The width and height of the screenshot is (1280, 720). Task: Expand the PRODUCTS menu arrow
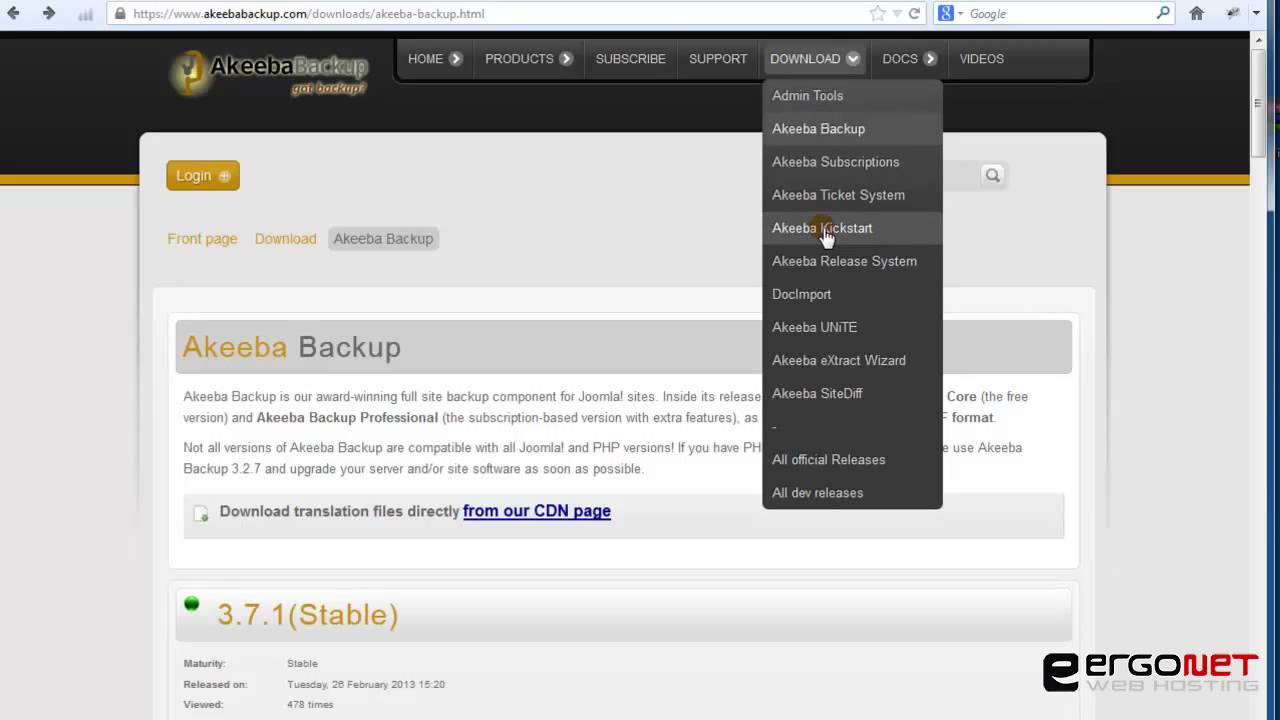pos(566,59)
